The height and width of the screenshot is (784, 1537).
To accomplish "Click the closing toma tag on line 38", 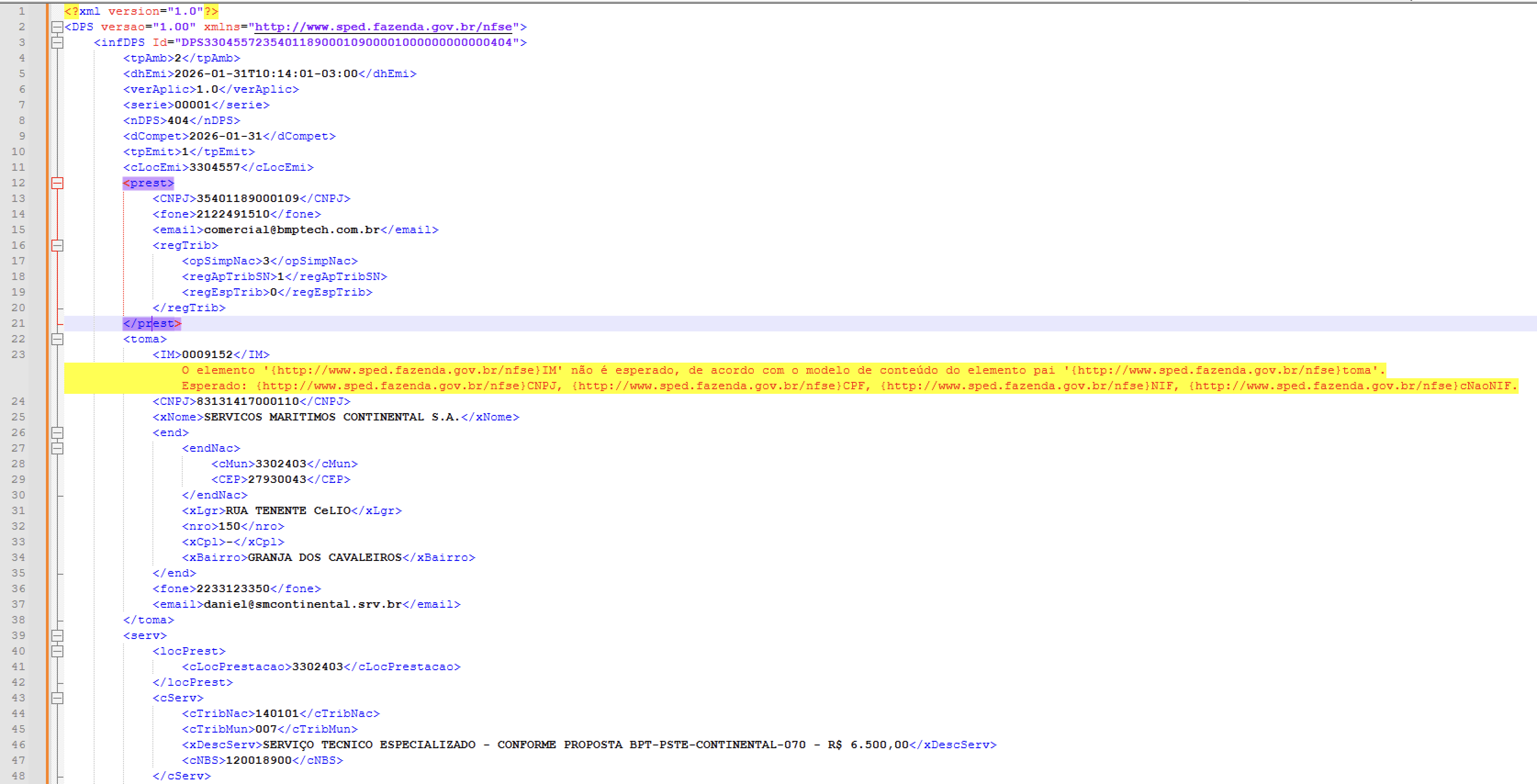I will (148, 620).
